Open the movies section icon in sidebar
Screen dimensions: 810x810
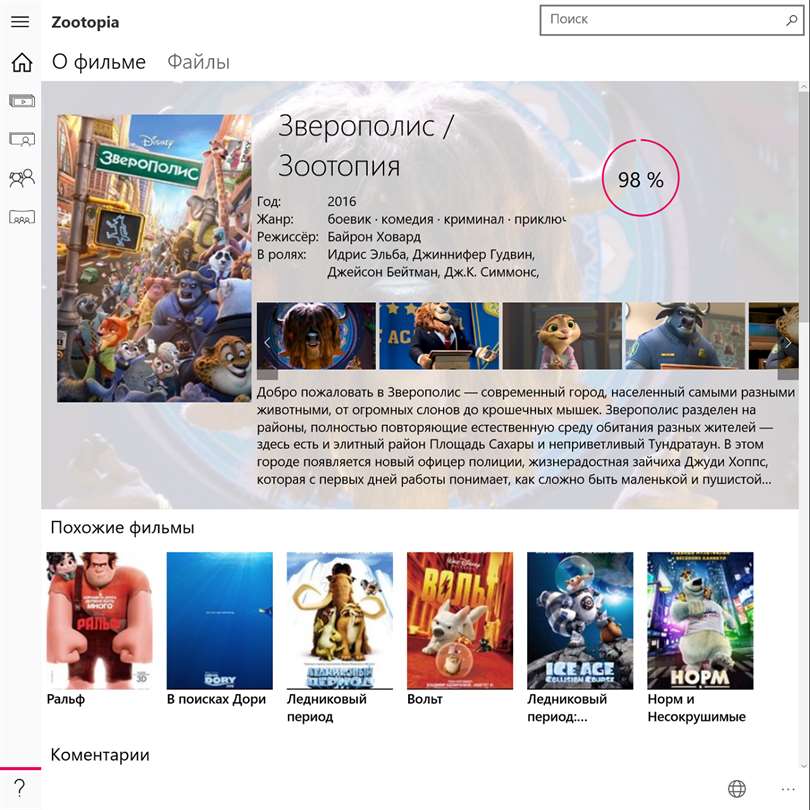pos(22,101)
